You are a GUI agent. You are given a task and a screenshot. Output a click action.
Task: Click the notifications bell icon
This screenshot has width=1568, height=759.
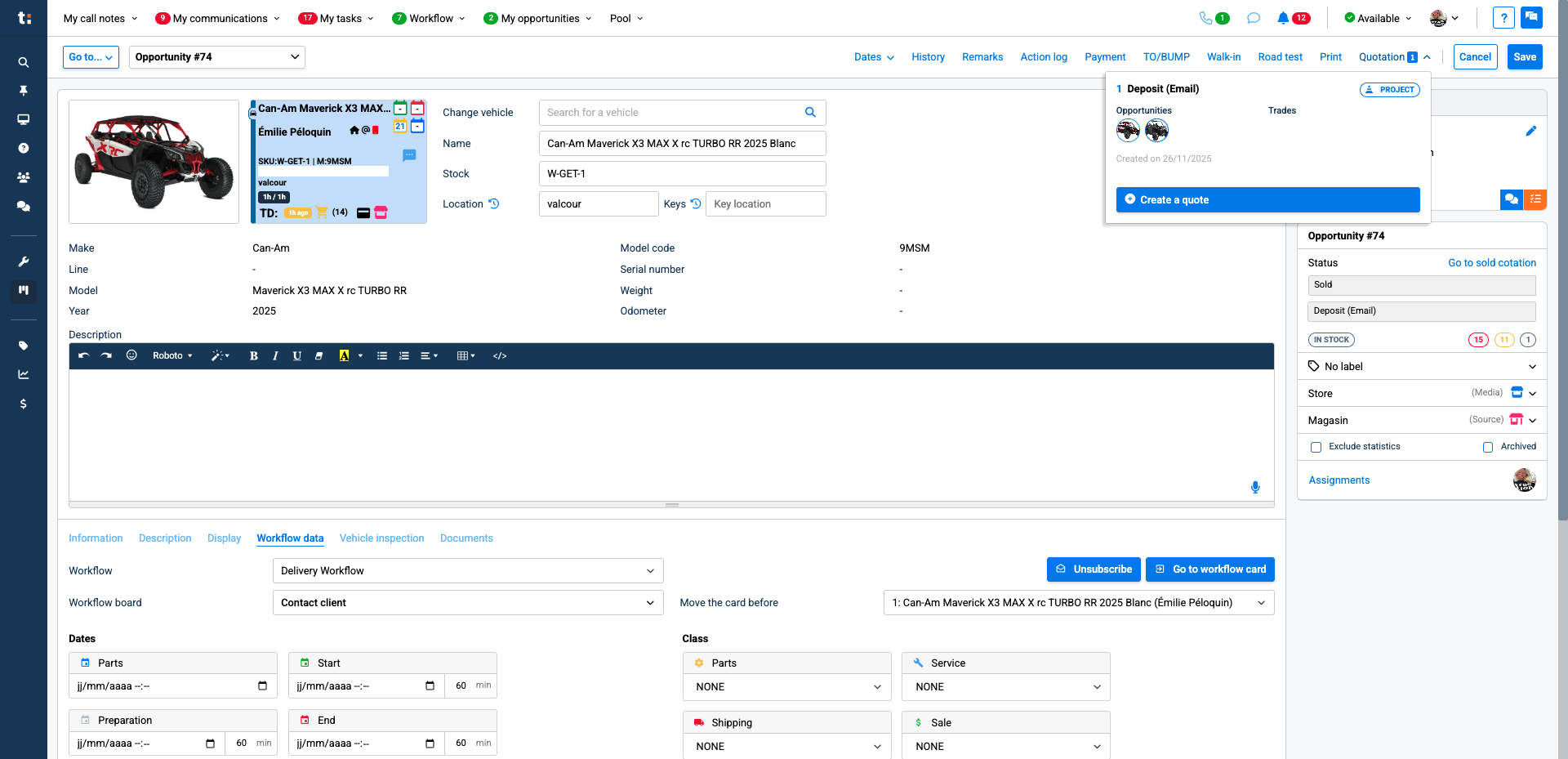click(1283, 18)
